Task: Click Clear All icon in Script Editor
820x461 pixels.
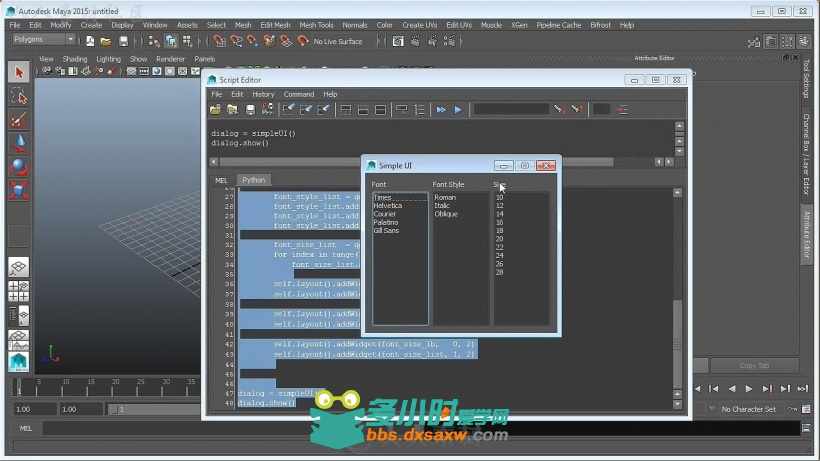Action: click(323, 109)
